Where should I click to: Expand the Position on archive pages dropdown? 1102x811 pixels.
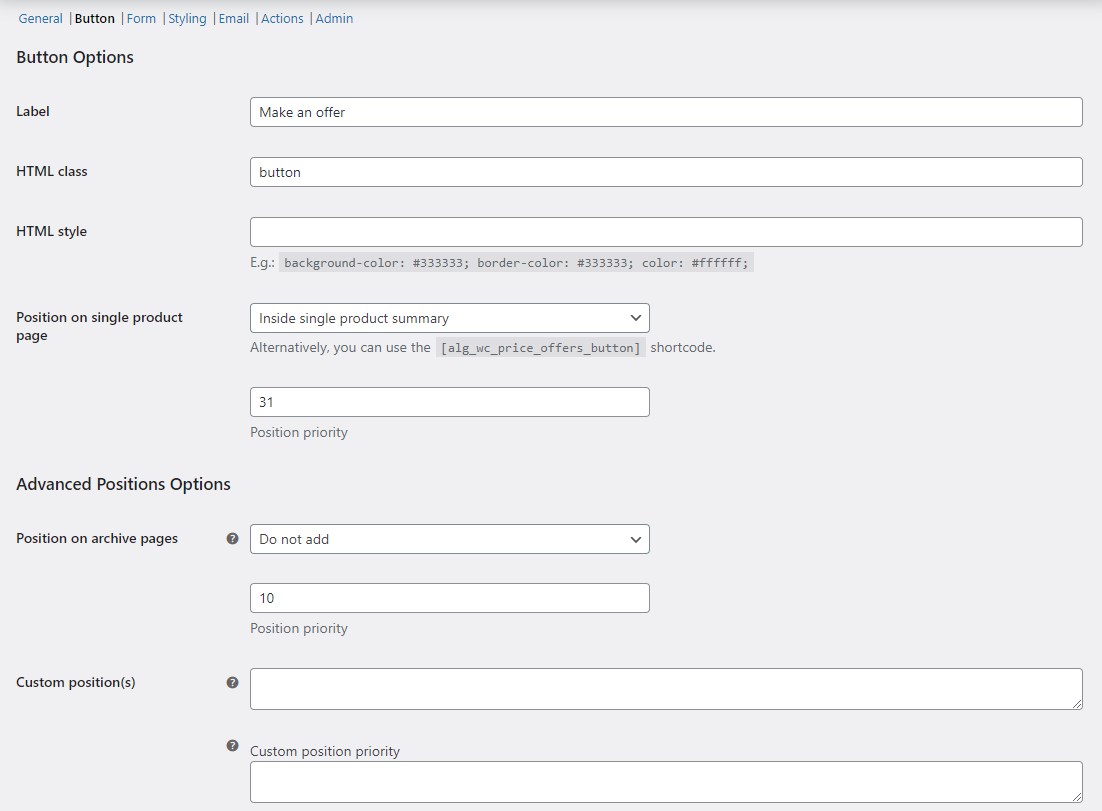pyautogui.click(x=449, y=538)
